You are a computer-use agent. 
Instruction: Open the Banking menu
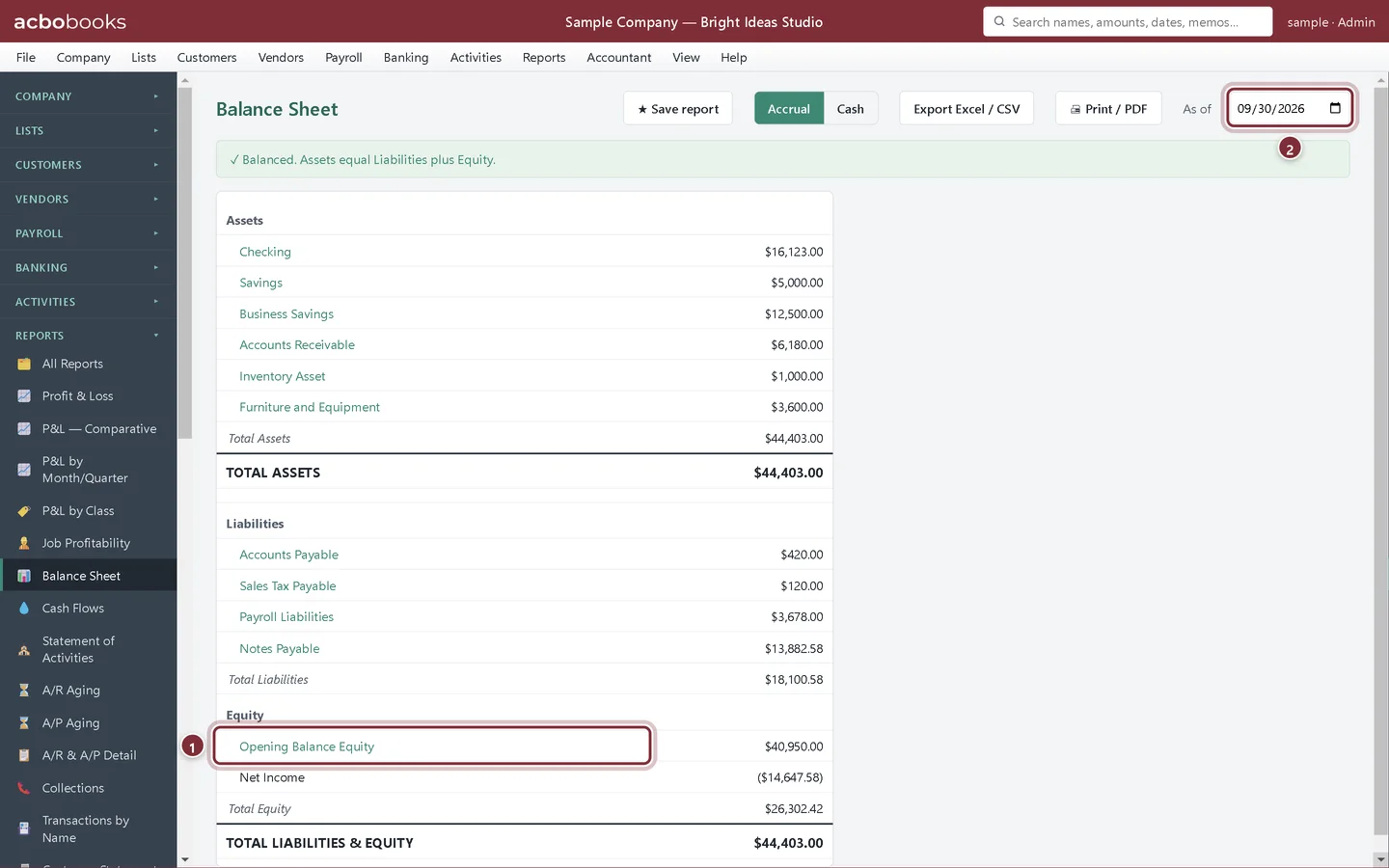(x=406, y=58)
